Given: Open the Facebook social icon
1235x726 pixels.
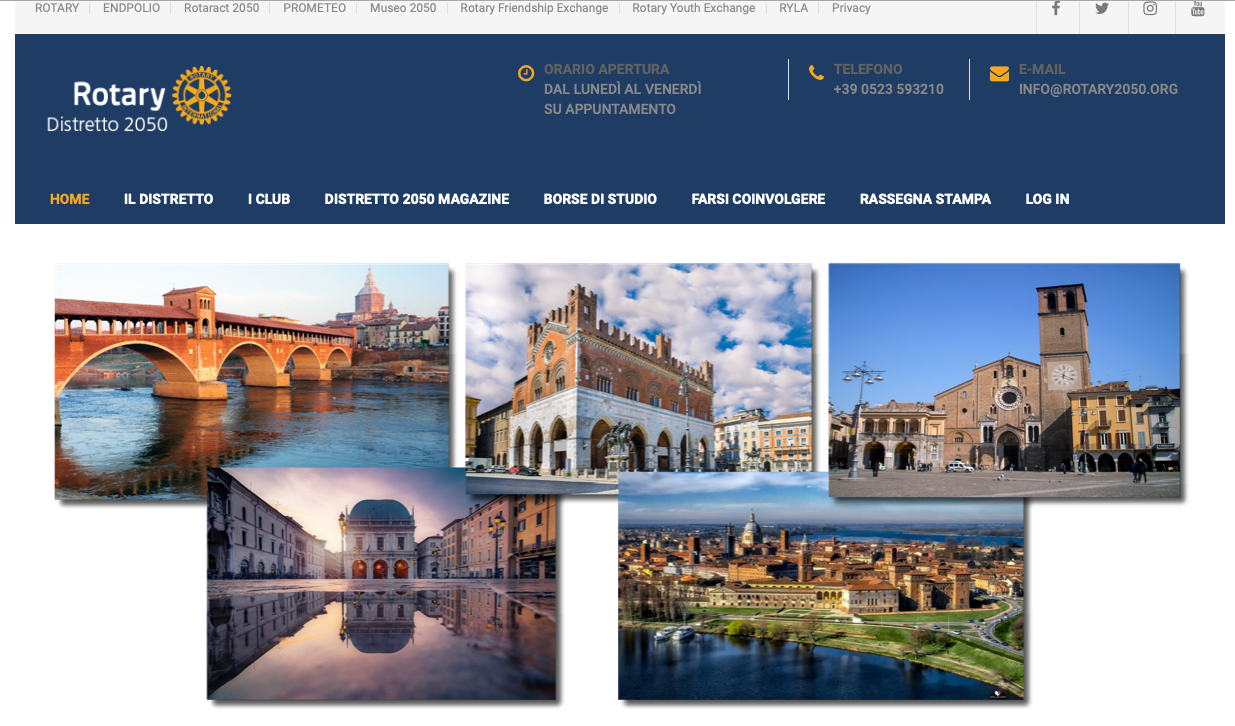Looking at the screenshot, I should [1055, 9].
